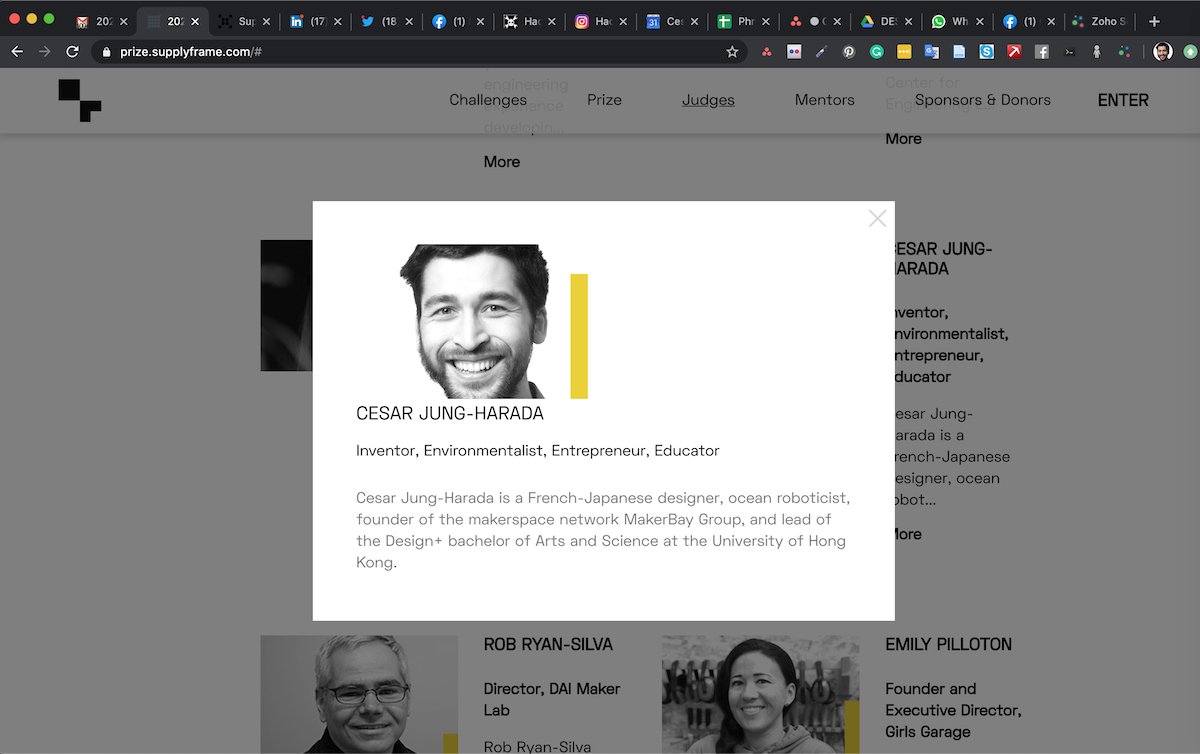Click the CESAR JUNG-HARADA name in popup
1200x754 pixels.
[450, 413]
